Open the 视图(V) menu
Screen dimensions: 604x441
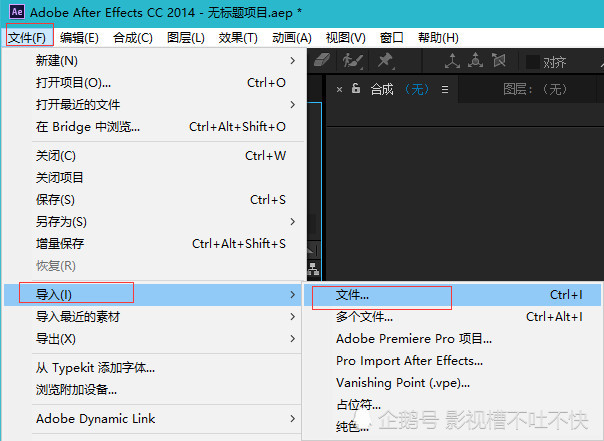pos(346,38)
